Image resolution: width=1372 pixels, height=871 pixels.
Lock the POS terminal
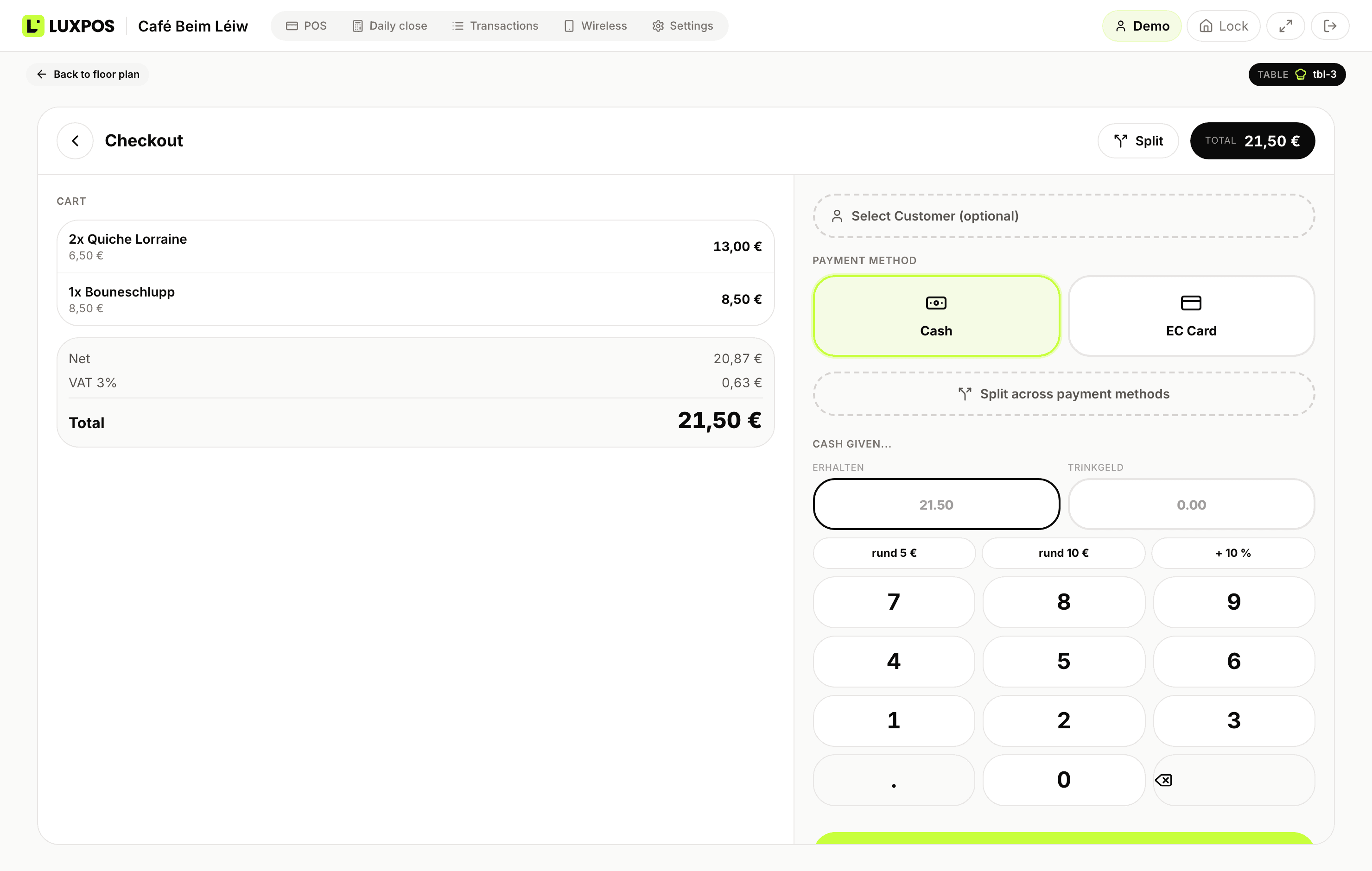tap(1223, 25)
